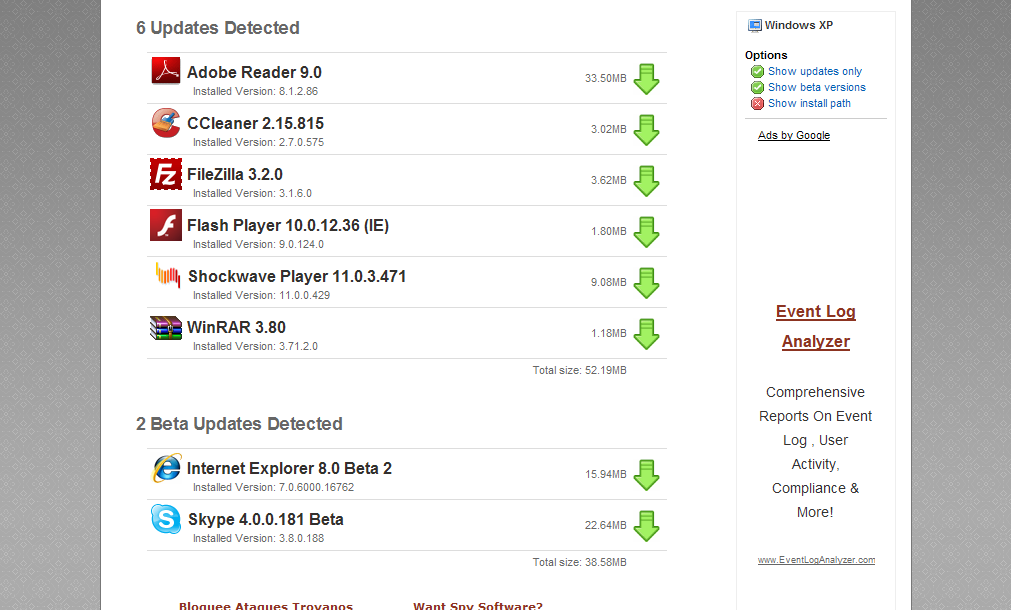Click the CCleaner application icon
The height and width of the screenshot is (610, 1011).
166,123
